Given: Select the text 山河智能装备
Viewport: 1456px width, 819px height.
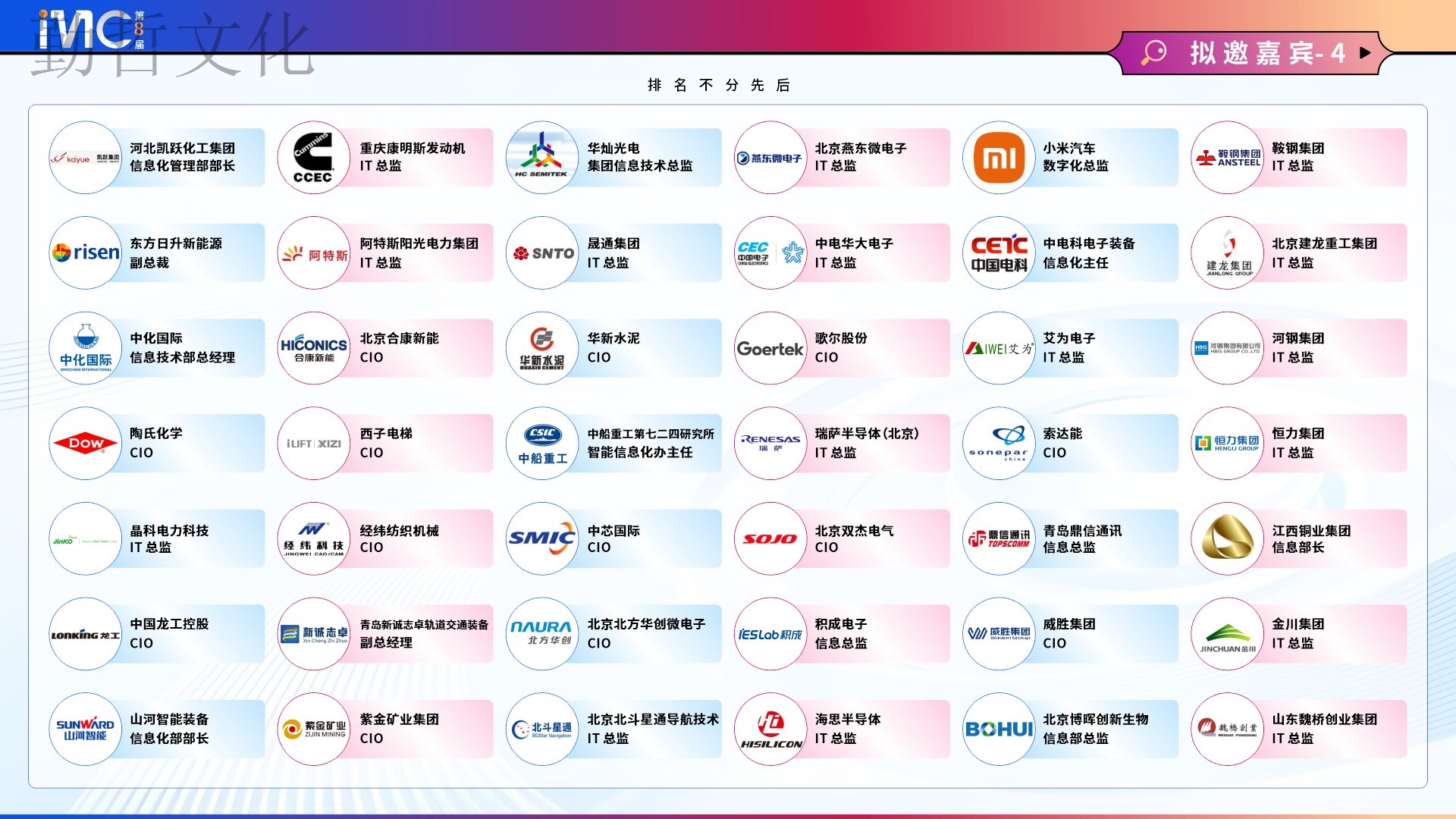Looking at the screenshot, I should click(169, 719).
